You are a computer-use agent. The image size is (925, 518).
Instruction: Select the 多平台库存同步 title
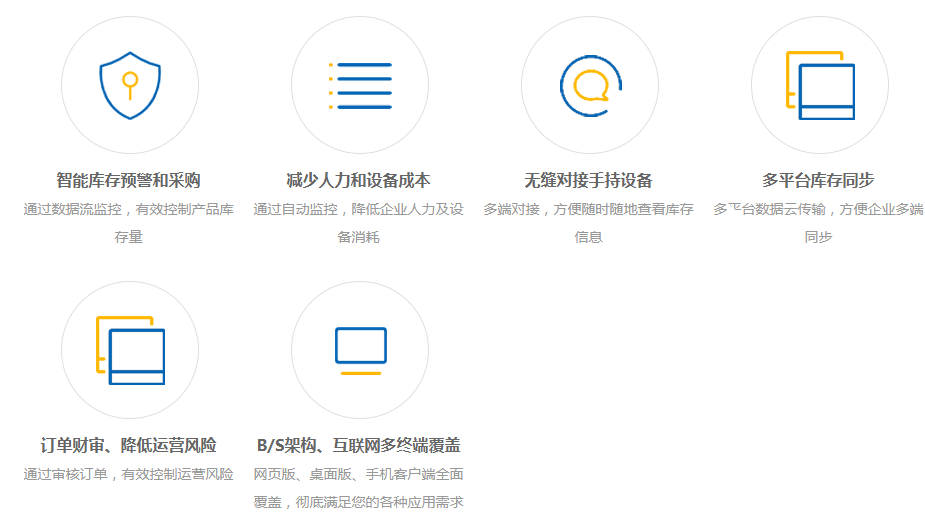(819, 181)
